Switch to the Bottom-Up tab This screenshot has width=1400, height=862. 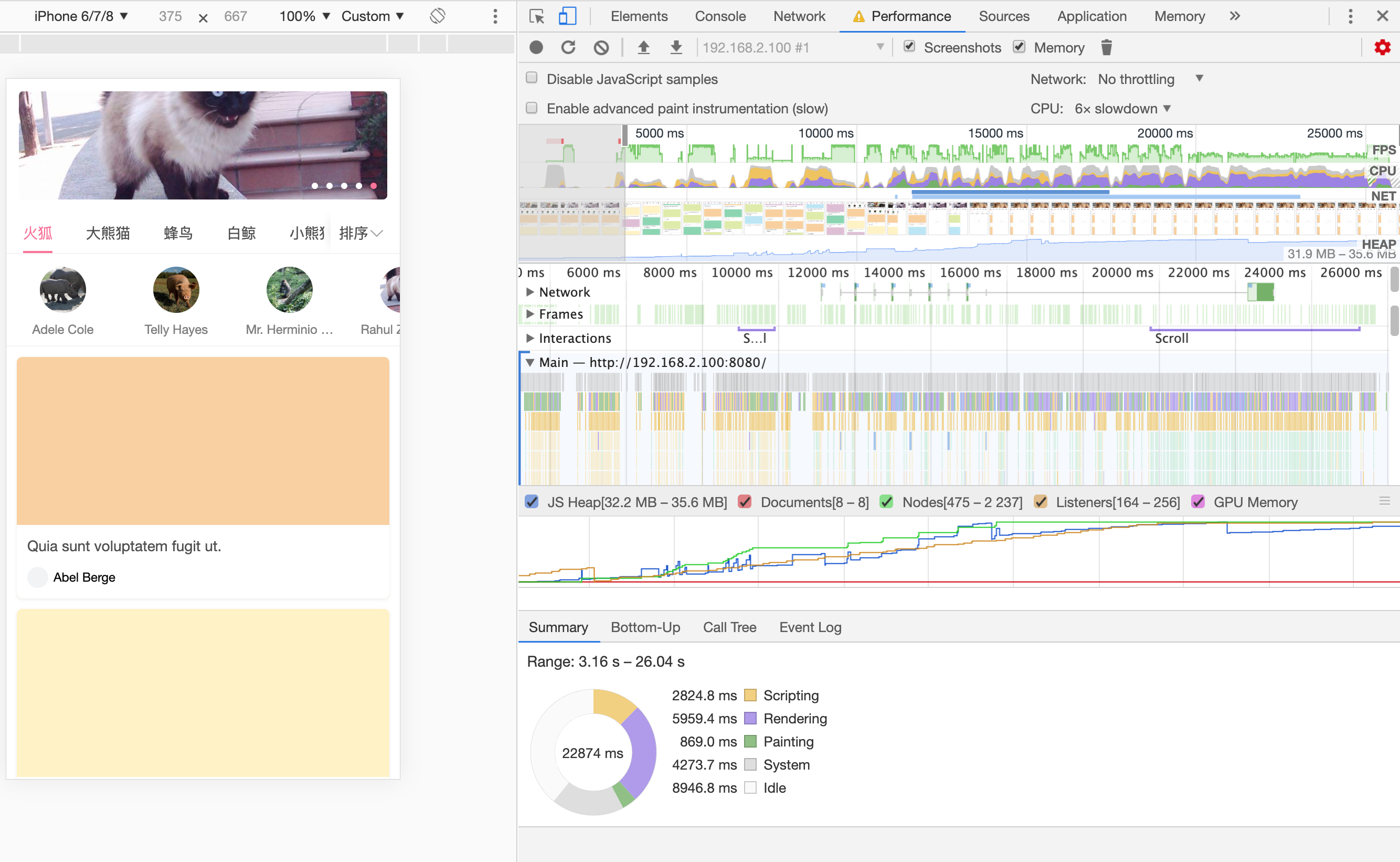coord(645,627)
